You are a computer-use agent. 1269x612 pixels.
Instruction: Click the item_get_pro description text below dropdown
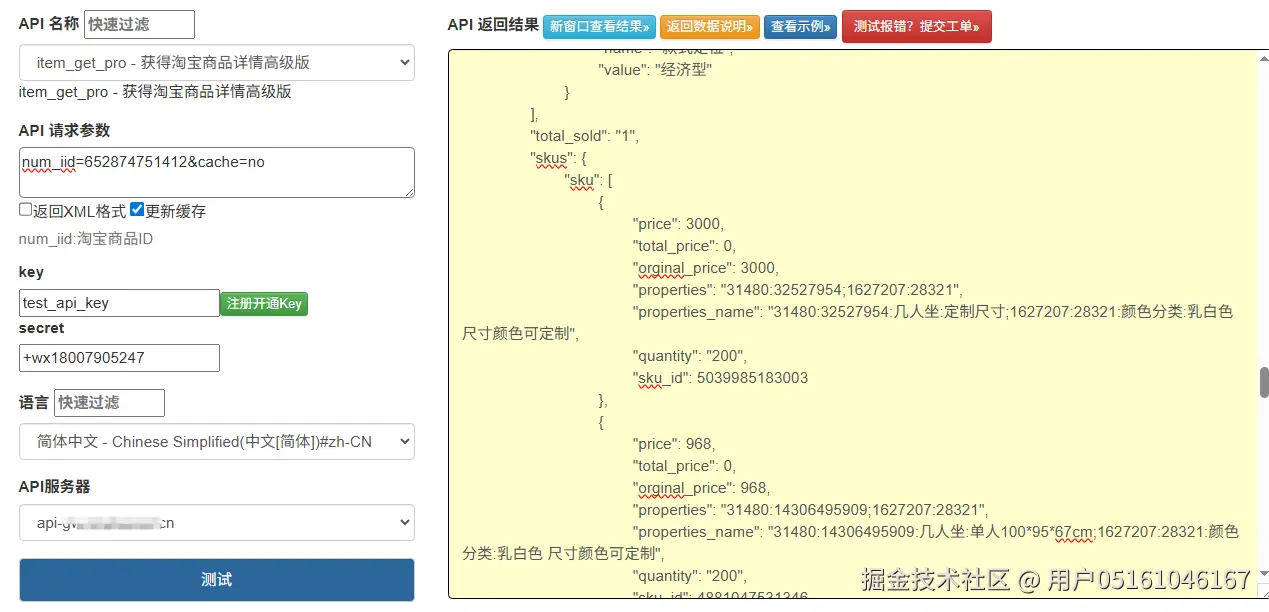click(155, 92)
